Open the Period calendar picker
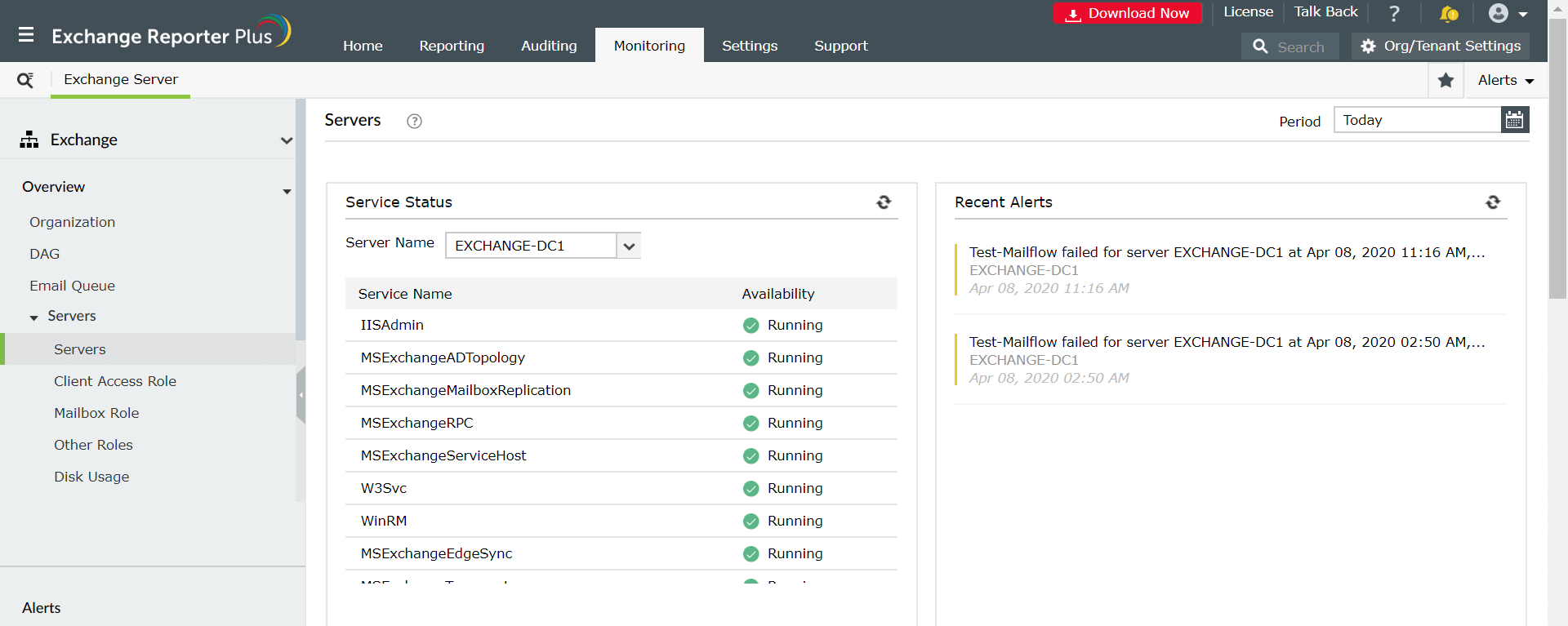The image size is (1568, 626). [1514, 120]
